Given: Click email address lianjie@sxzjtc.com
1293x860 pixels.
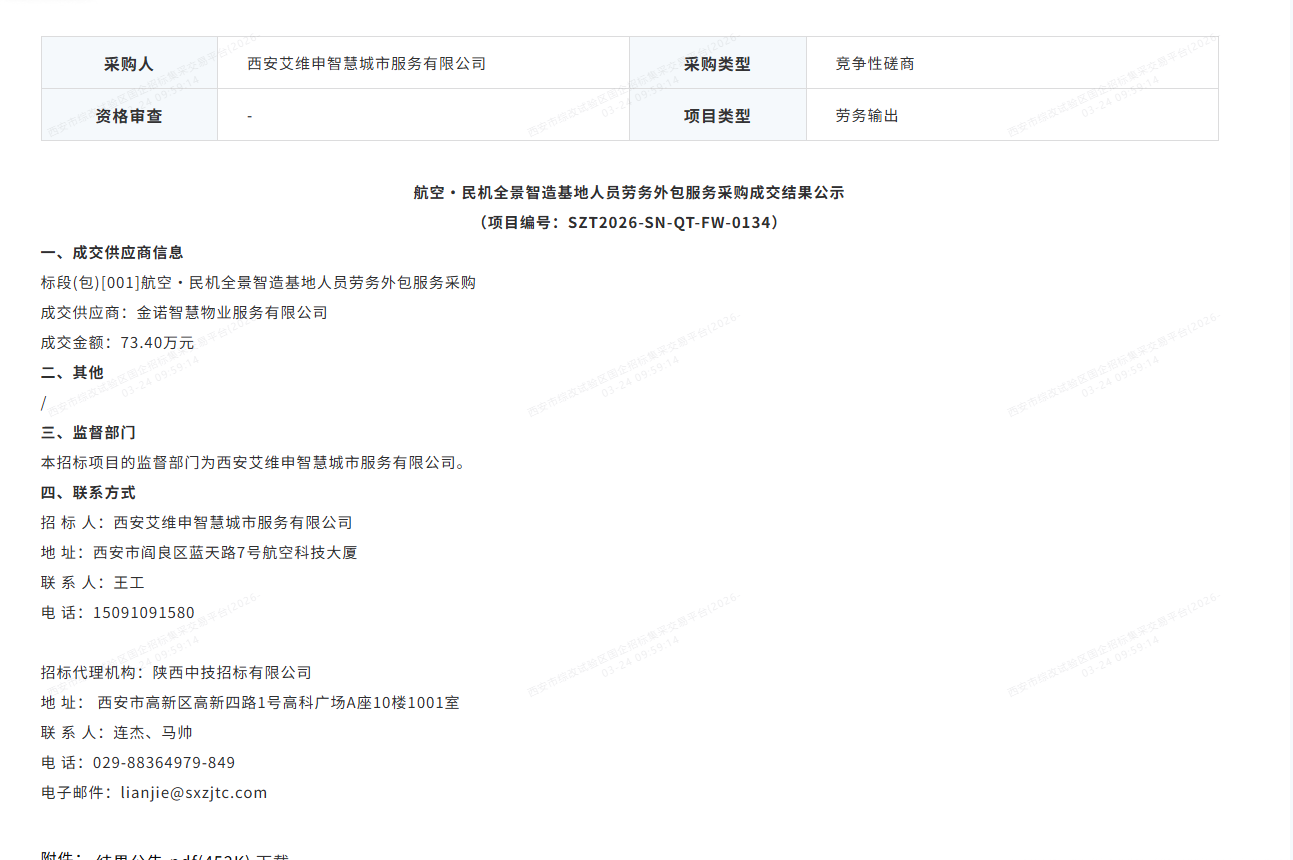Looking at the screenshot, I should (x=194, y=793).
